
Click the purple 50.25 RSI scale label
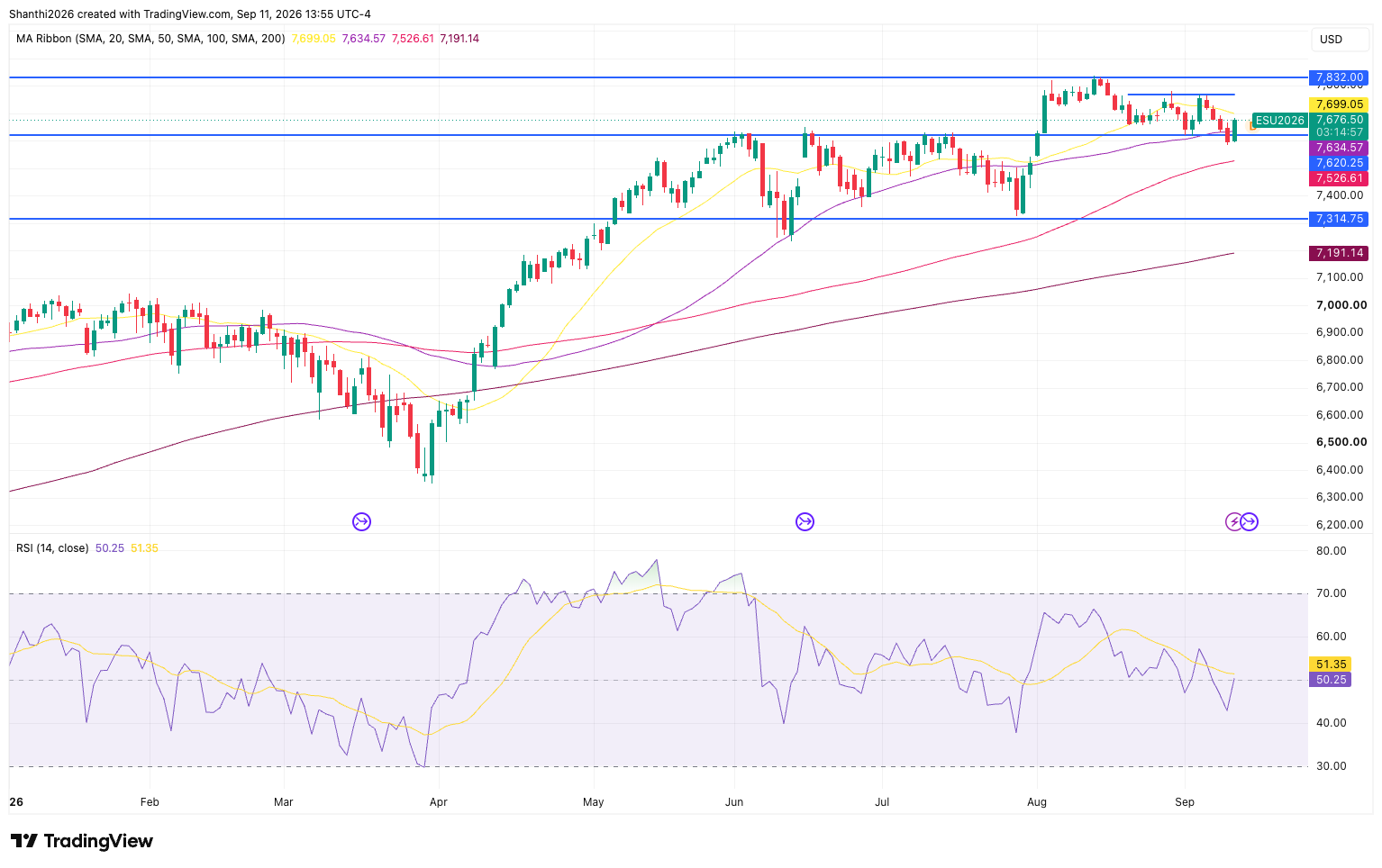pyautogui.click(x=1330, y=680)
